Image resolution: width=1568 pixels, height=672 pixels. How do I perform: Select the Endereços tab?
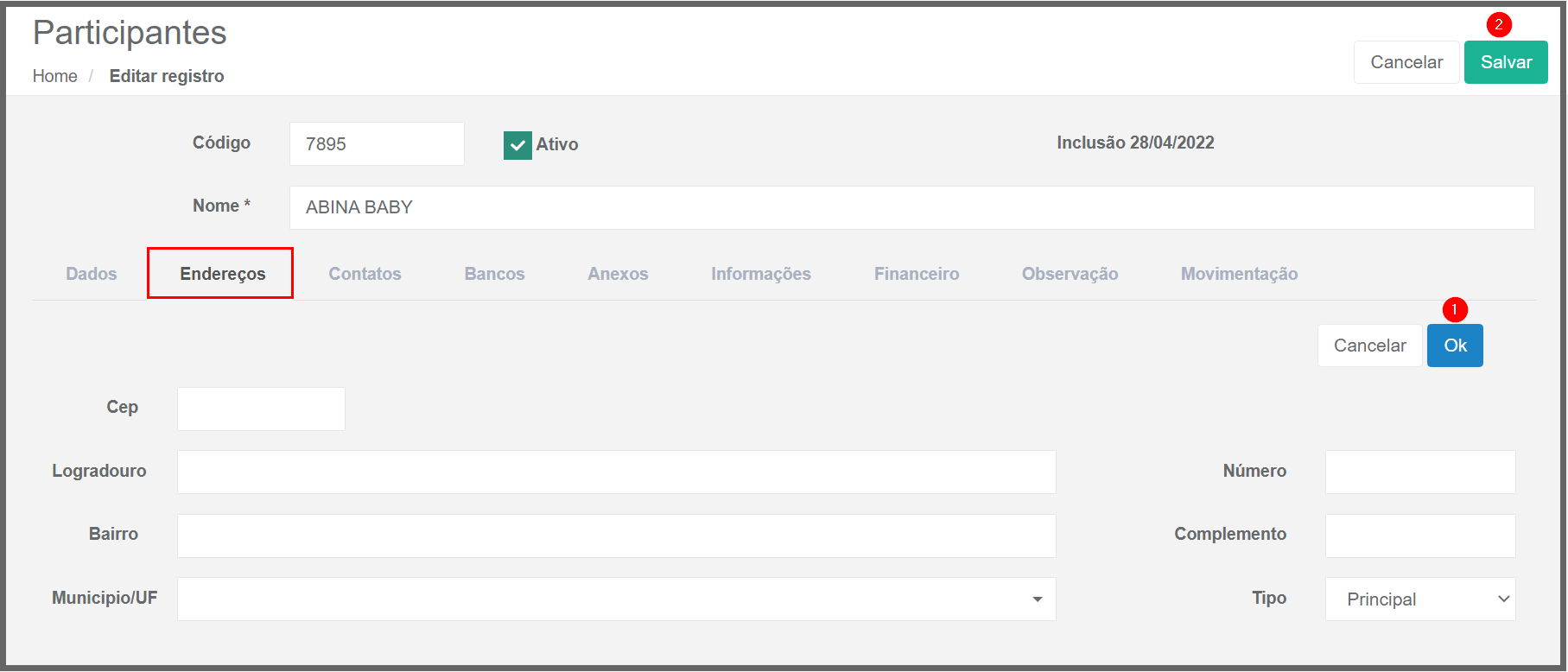[222, 274]
